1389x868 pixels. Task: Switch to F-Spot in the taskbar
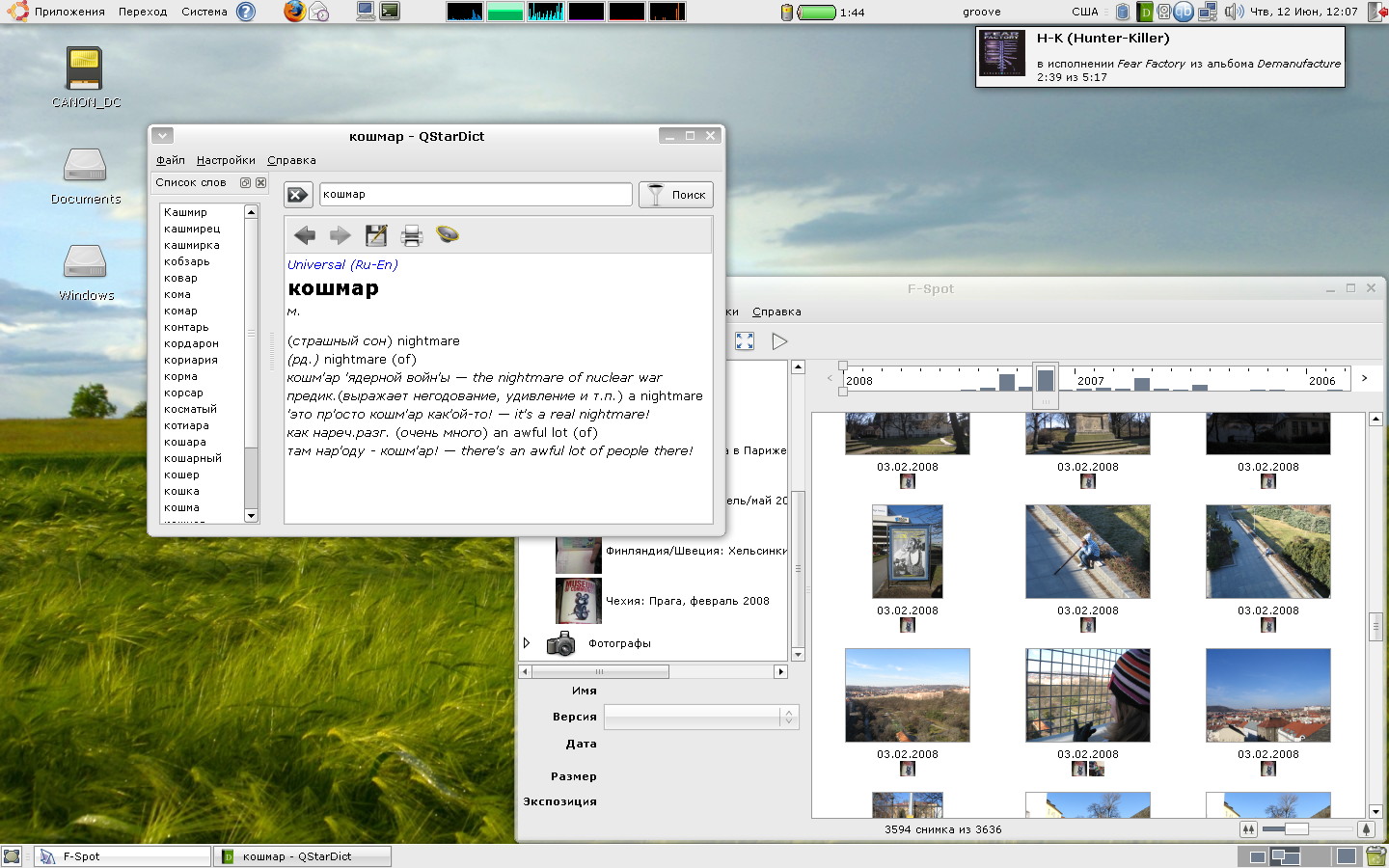123,856
